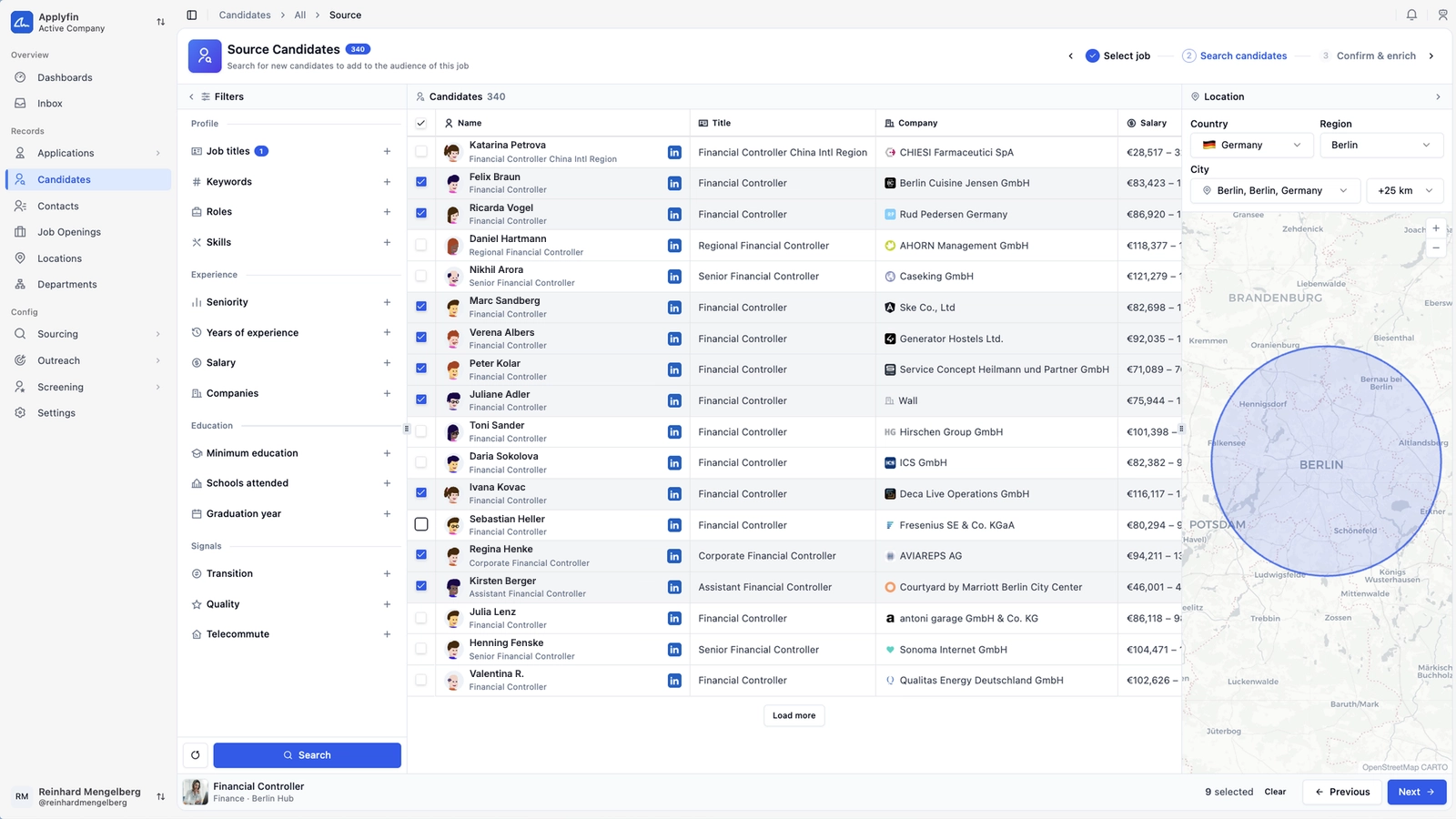Jump to the Confirm & enrich step
The width and height of the screenshot is (1456, 819).
coord(1369,56)
